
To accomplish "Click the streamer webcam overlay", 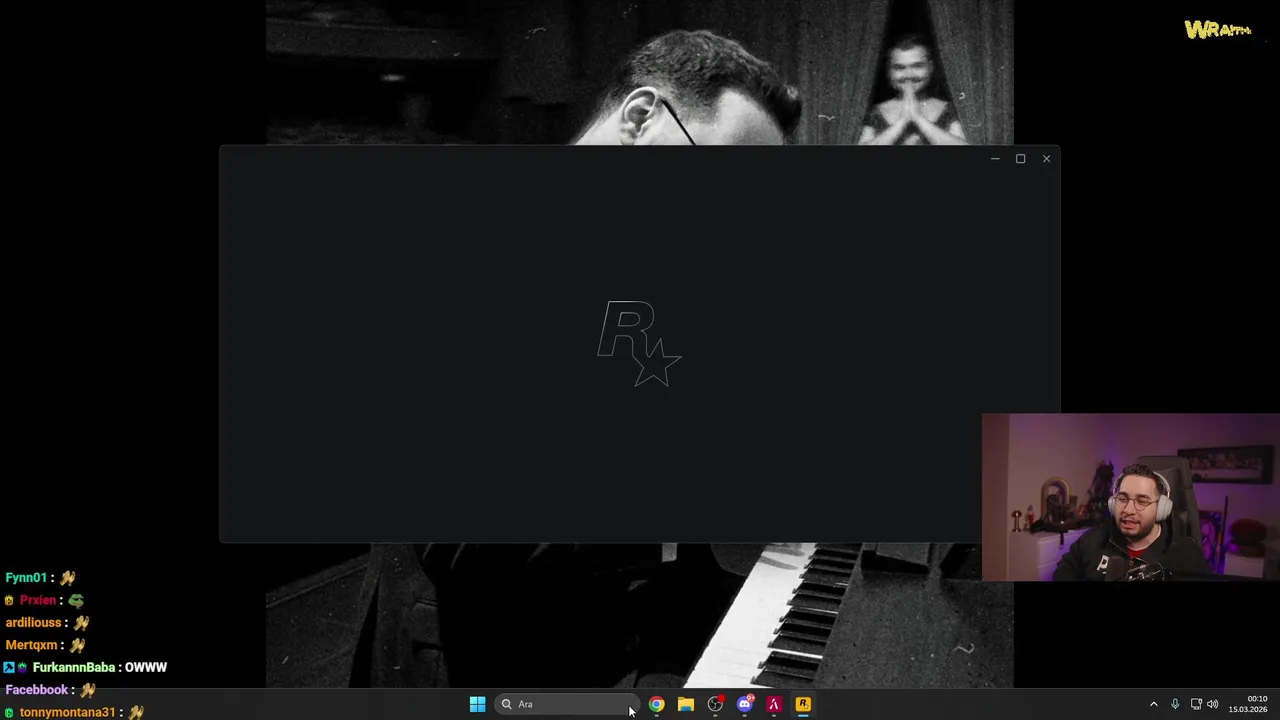I will pyautogui.click(x=1130, y=497).
